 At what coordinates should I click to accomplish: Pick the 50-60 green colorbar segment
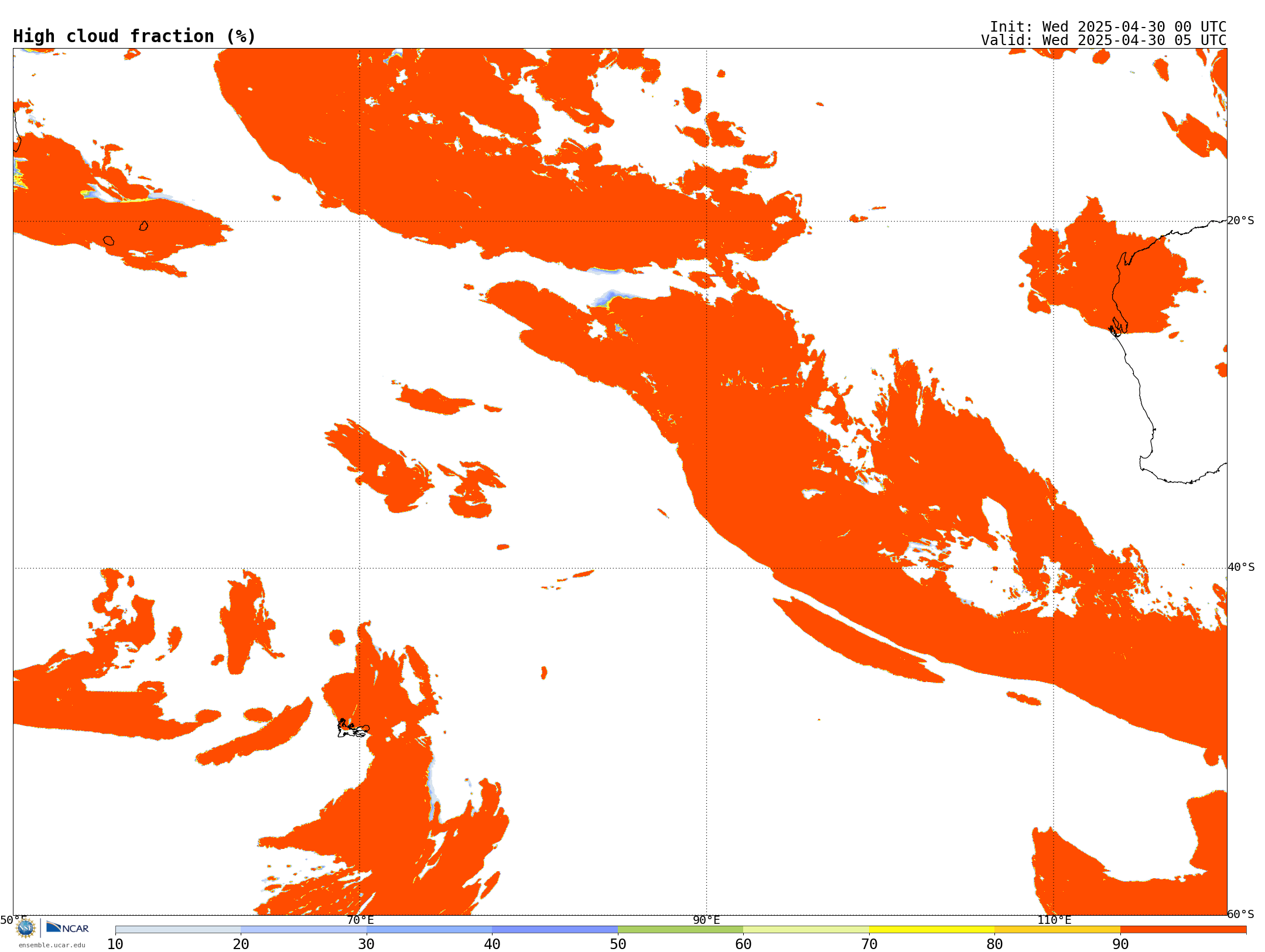click(681, 930)
